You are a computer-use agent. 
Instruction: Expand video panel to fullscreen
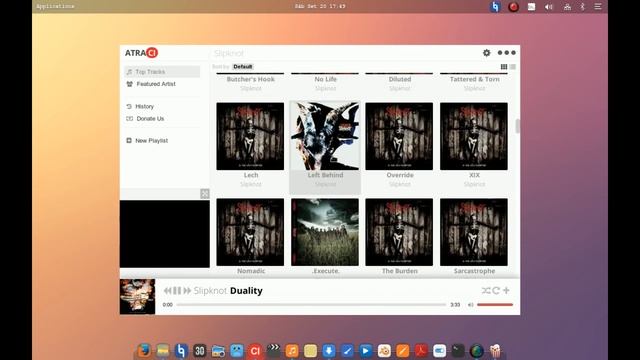coord(204,194)
